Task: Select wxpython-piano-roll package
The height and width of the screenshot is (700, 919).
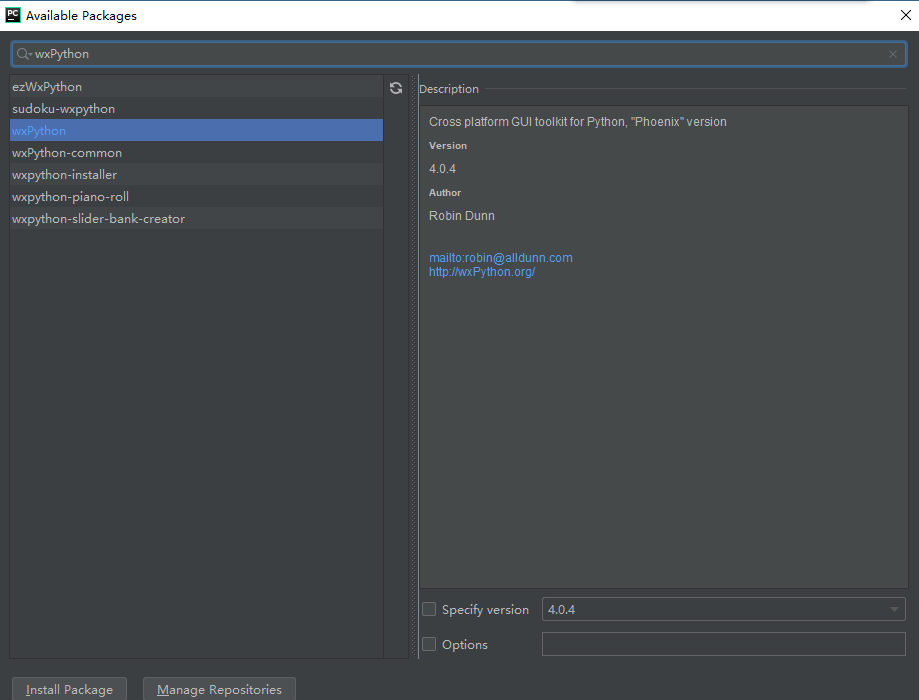Action: [70, 197]
